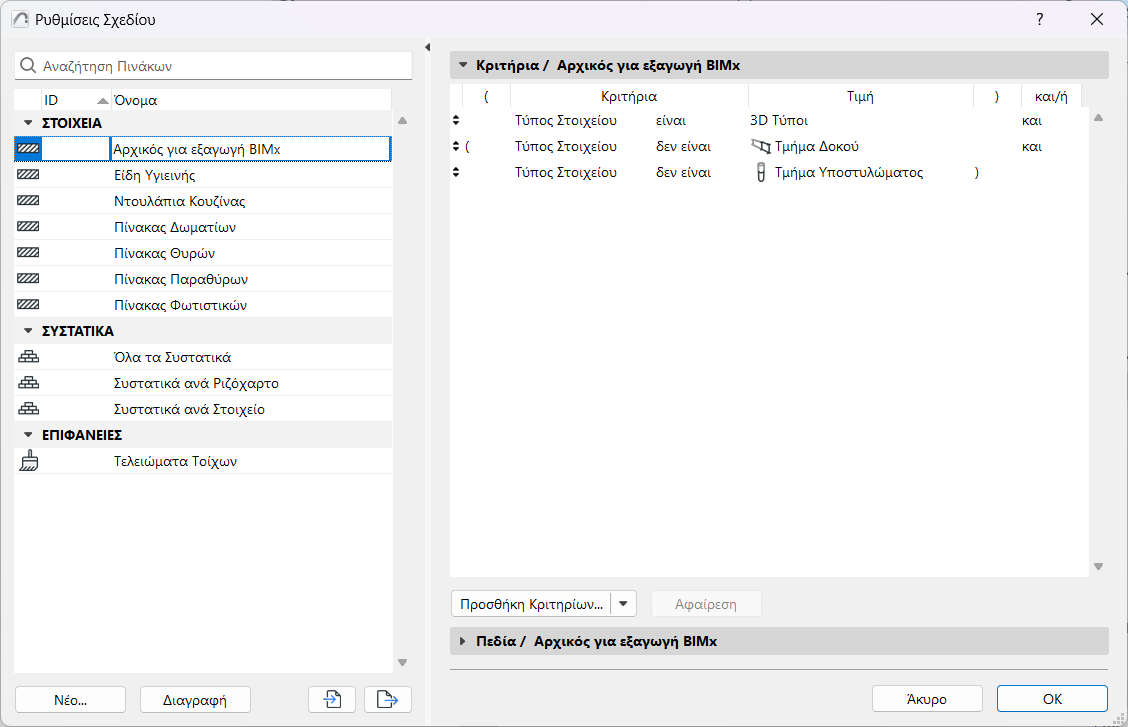Click the paintbrush icon beside Τελειώματα Τοίχων
The width and height of the screenshot is (1128, 727).
[x=29, y=460]
